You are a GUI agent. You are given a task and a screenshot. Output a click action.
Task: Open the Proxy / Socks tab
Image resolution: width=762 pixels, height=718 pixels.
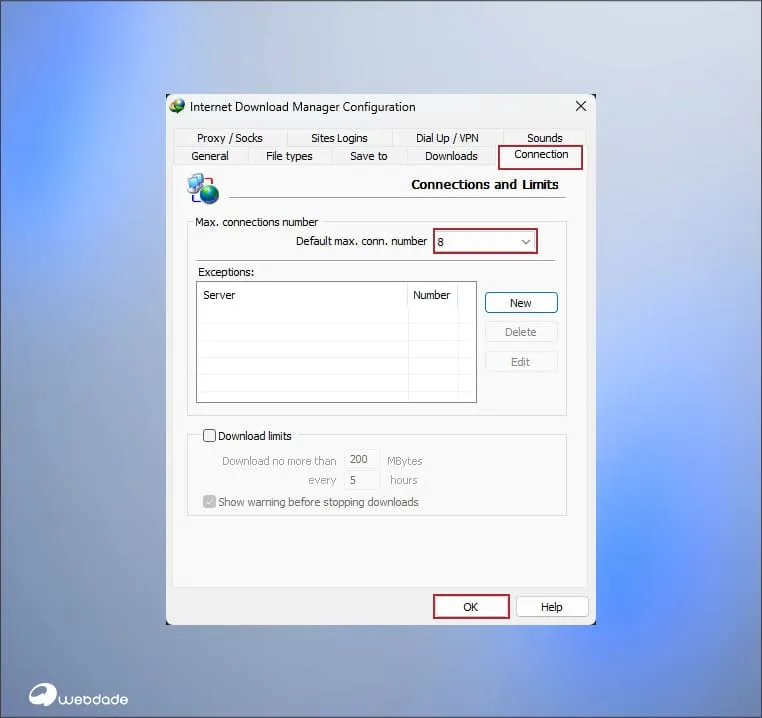click(x=230, y=138)
